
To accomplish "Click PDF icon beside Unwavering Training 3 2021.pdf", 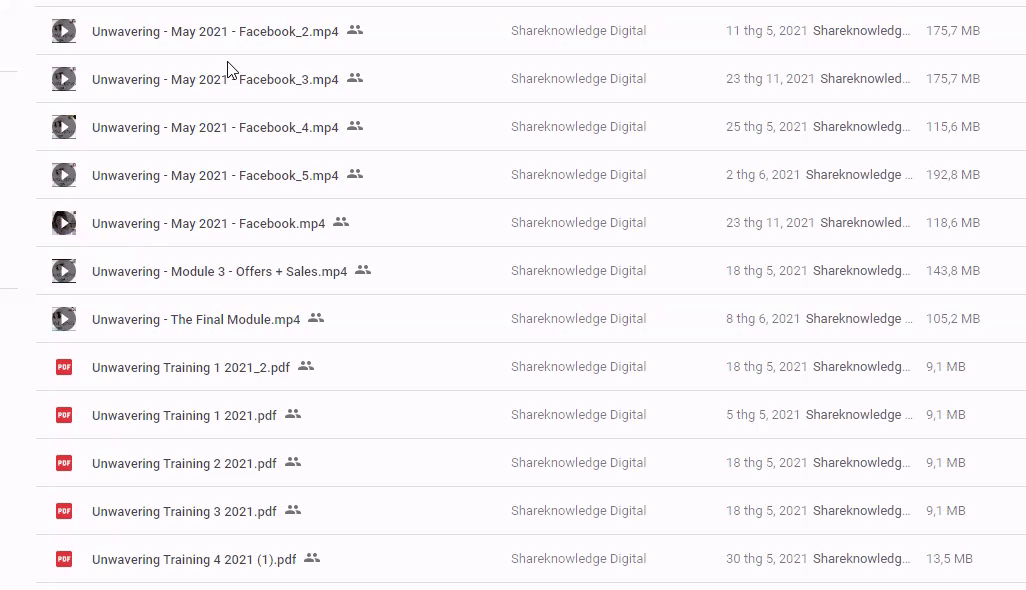I will (x=64, y=511).
